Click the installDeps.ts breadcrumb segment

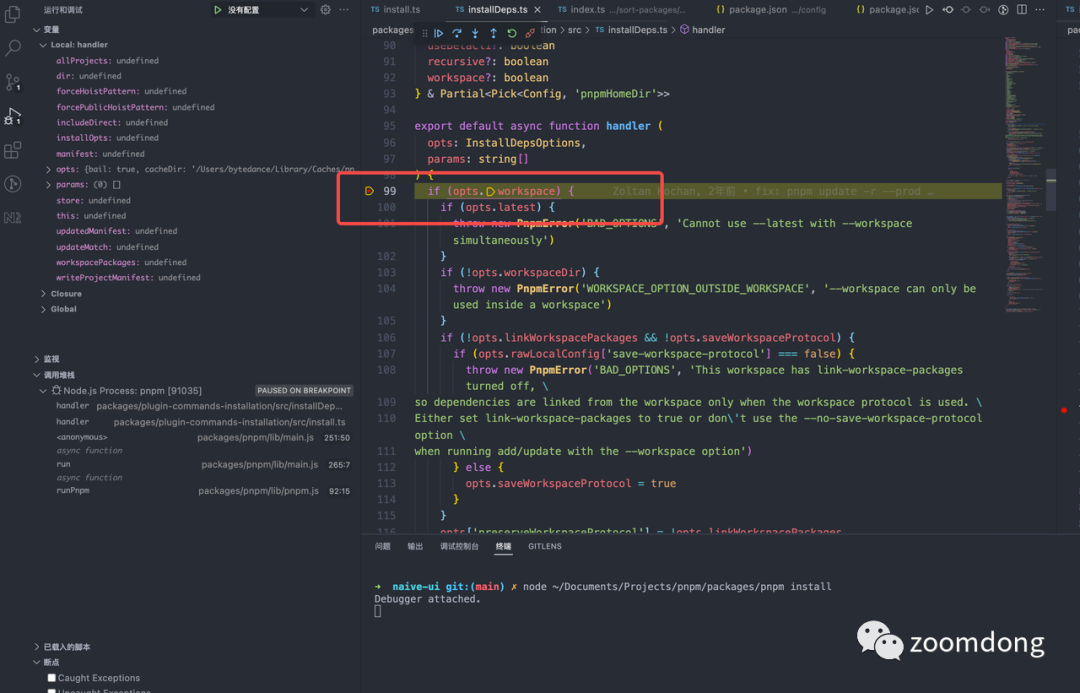point(631,30)
